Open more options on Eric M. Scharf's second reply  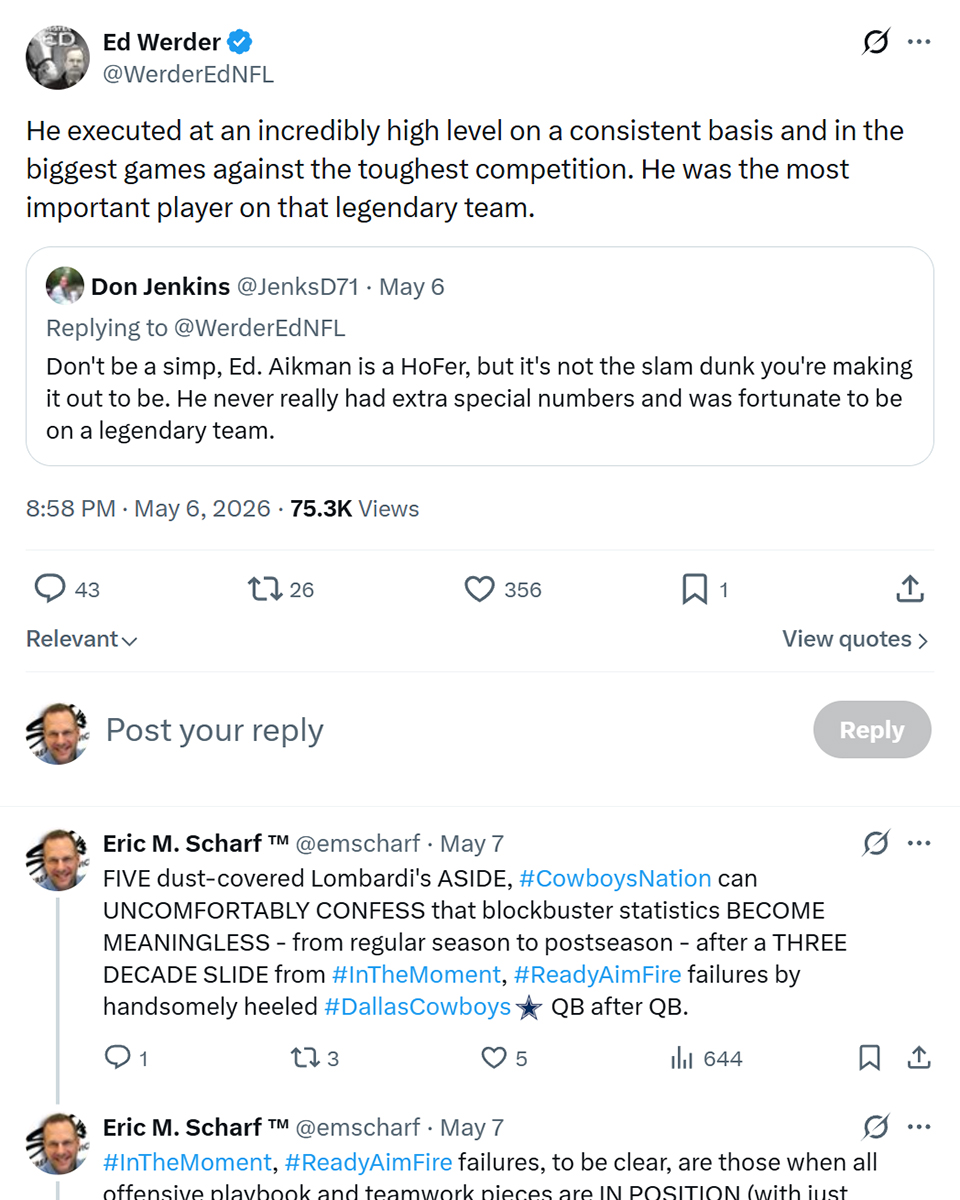pos(919,1127)
